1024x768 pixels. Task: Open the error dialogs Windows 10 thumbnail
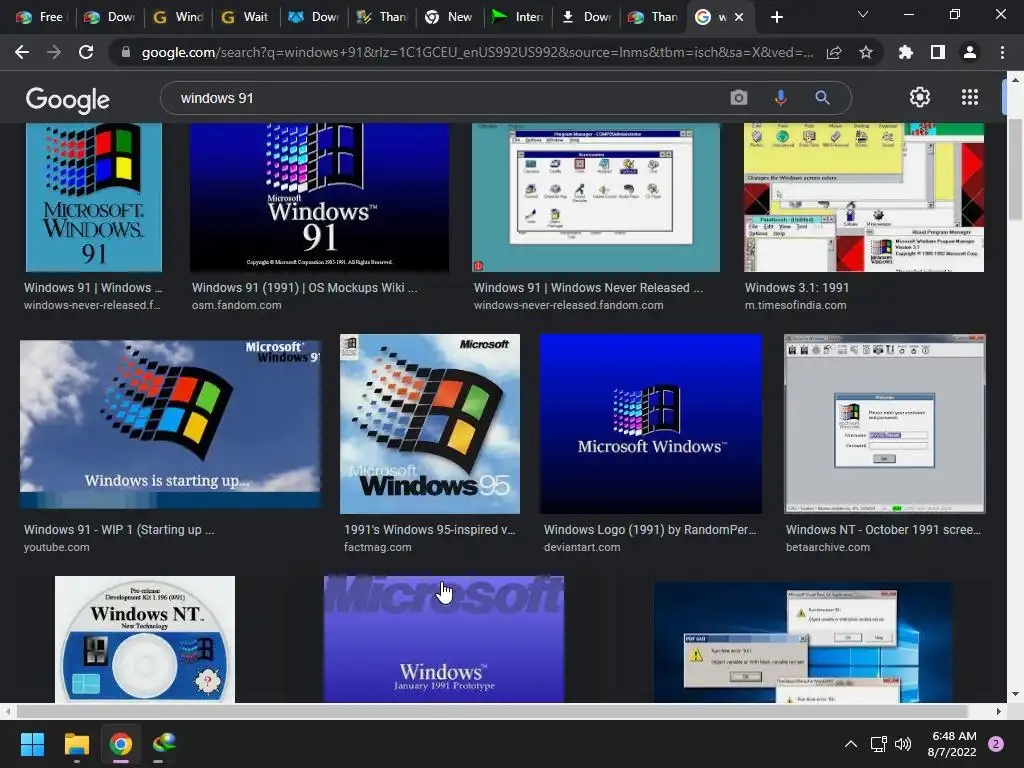click(x=803, y=643)
